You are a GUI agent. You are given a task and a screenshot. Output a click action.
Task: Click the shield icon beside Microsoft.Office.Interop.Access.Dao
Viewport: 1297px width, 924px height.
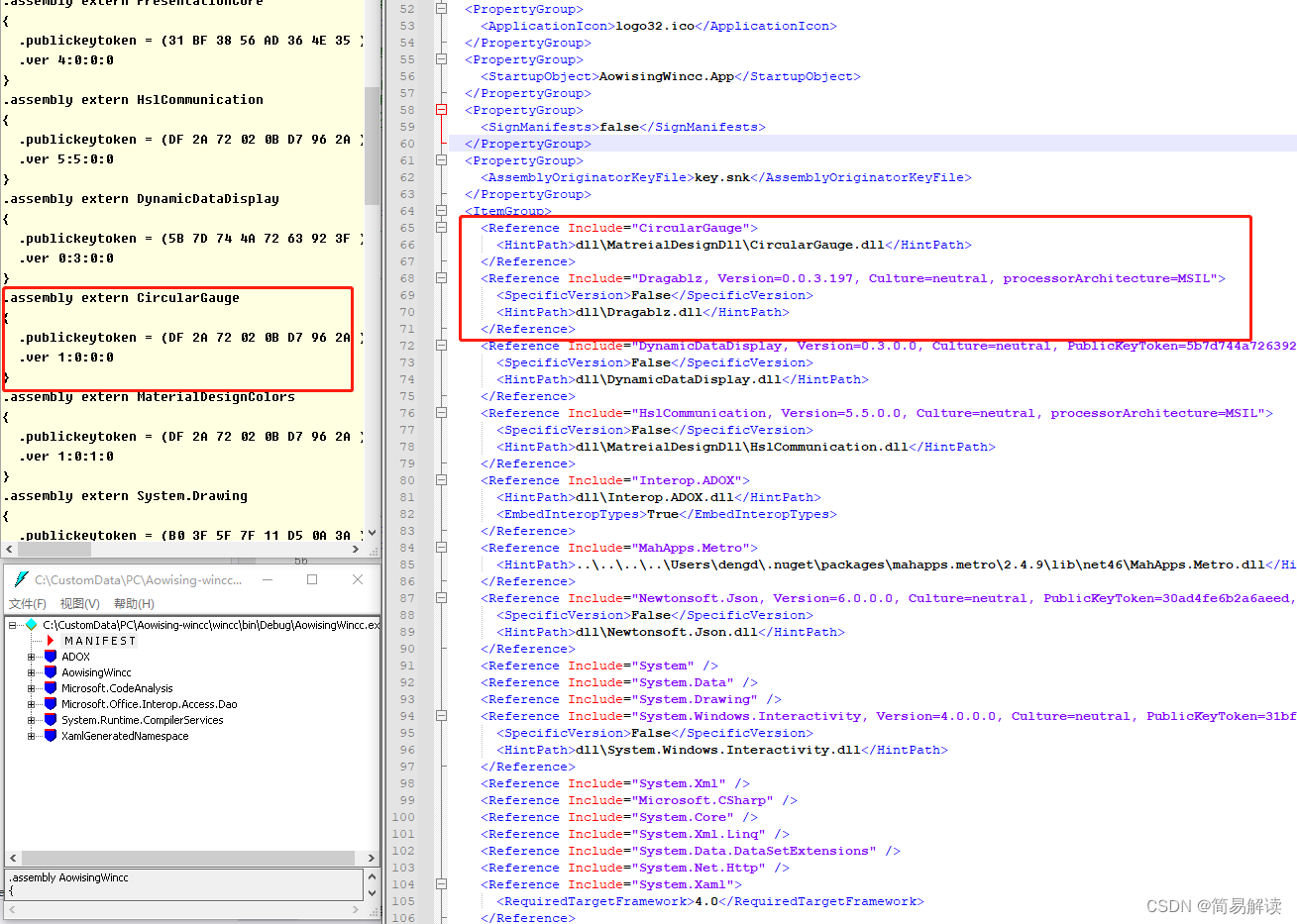pos(51,704)
